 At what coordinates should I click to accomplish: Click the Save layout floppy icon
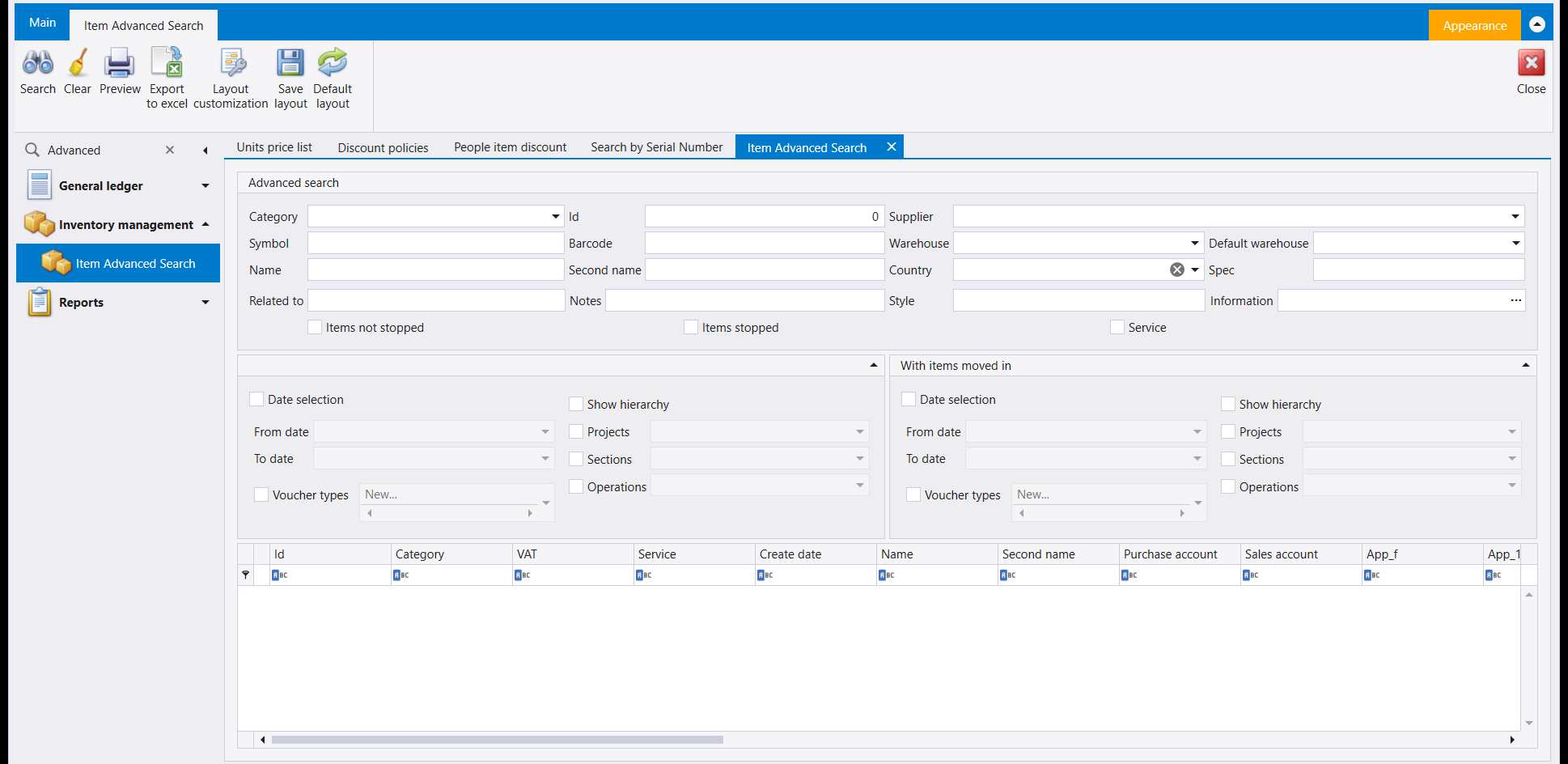[290, 63]
